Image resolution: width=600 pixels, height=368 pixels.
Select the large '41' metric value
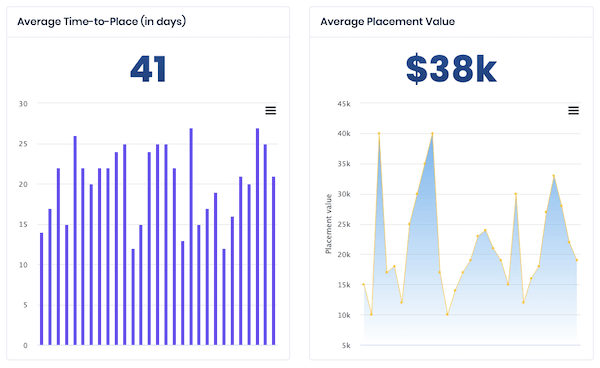coord(148,69)
